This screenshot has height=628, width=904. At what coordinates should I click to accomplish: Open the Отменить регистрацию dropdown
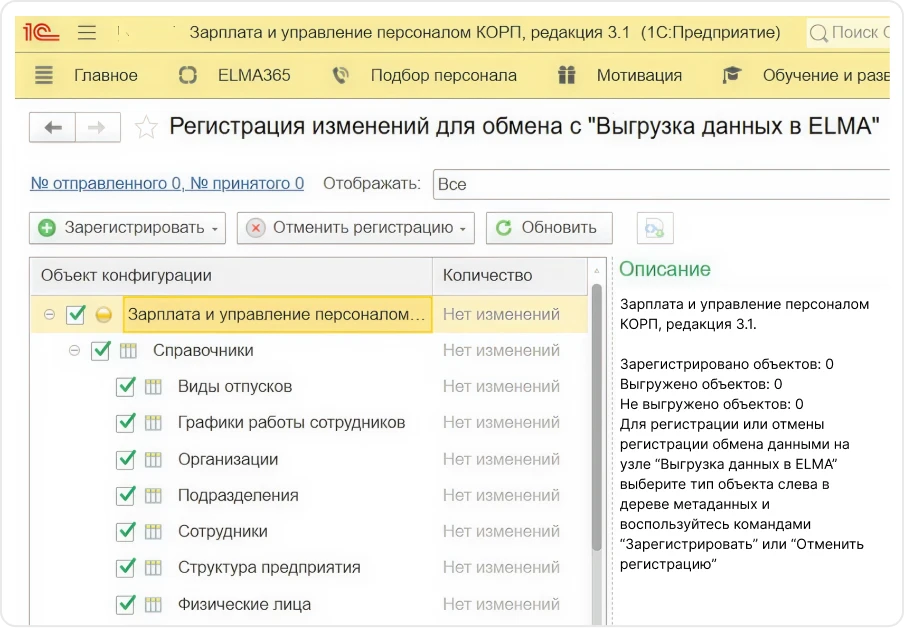(x=355, y=228)
